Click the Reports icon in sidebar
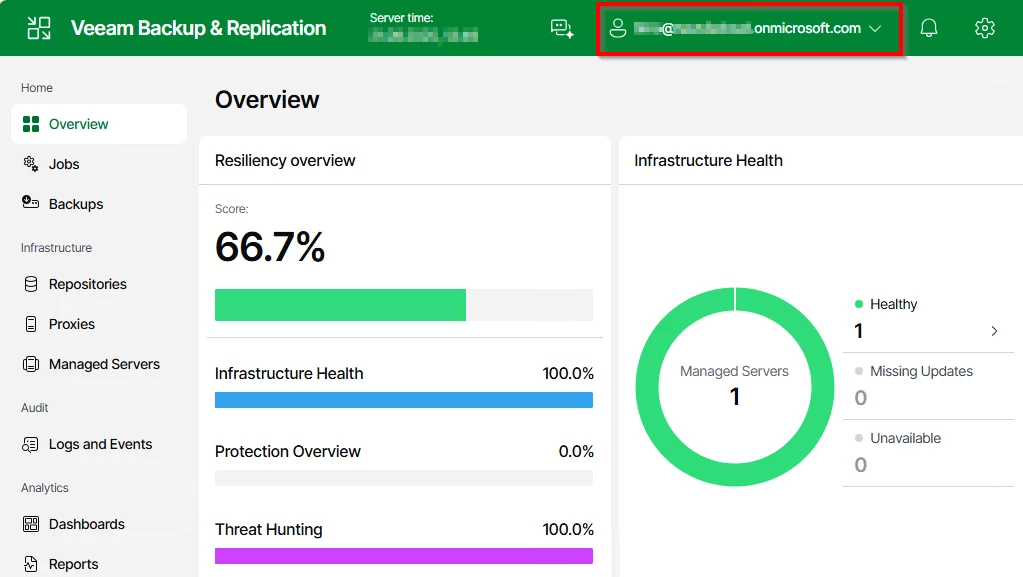The image size is (1023, 577). [x=31, y=564]
